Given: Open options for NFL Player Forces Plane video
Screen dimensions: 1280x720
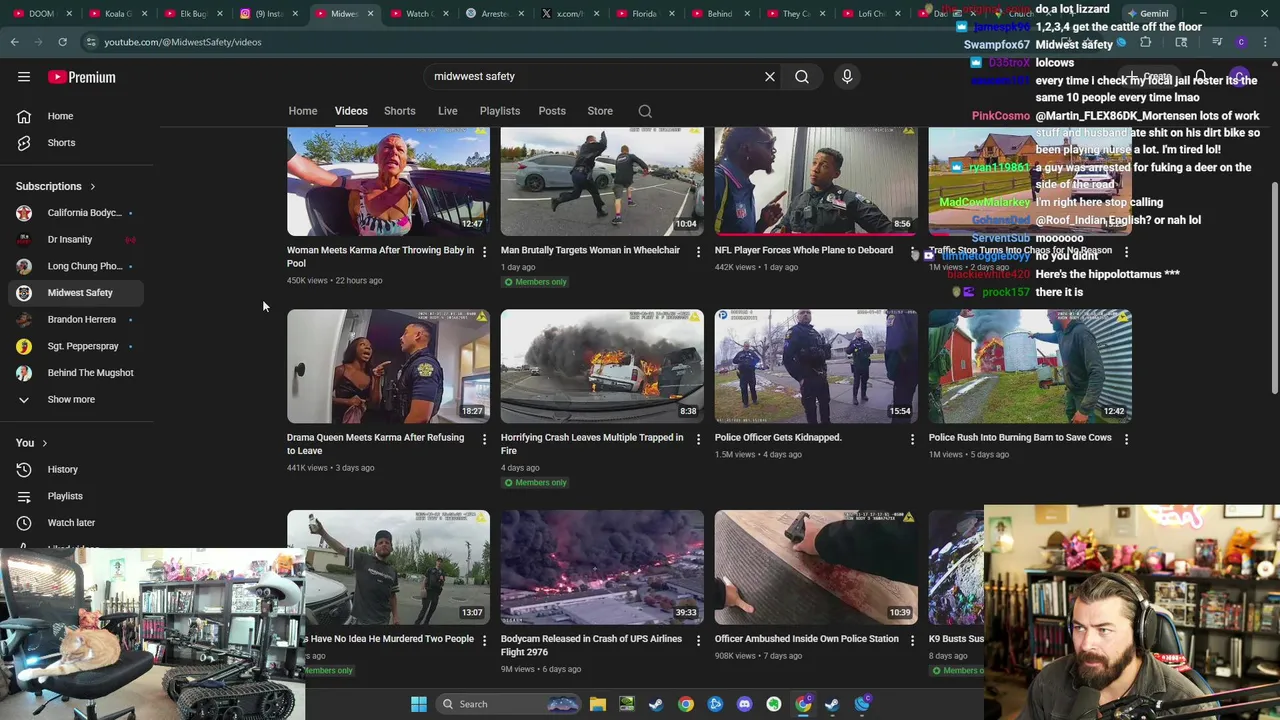Looking at the screenshot, I should (x=912, y=251).
